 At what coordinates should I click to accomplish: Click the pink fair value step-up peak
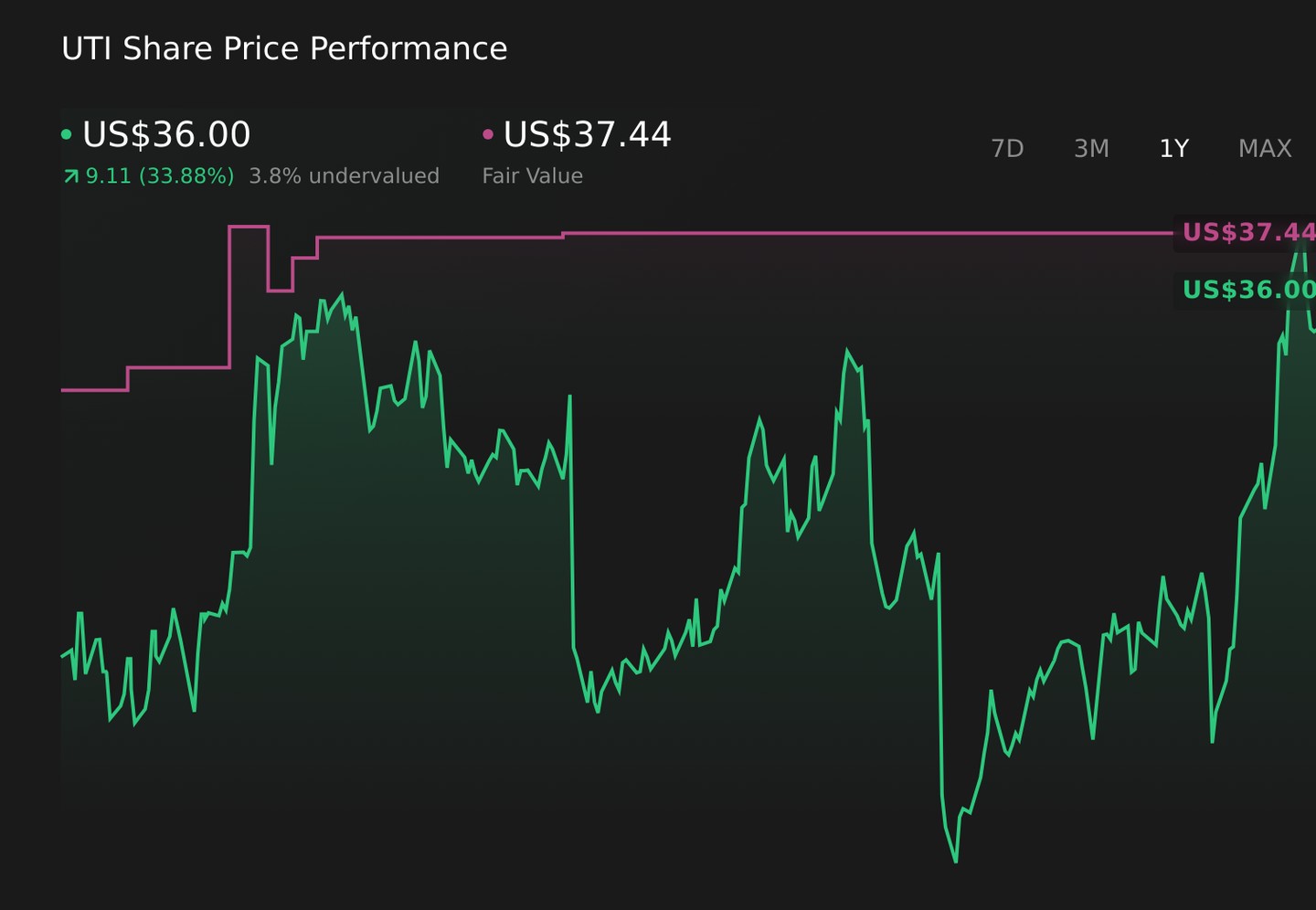click(249, 227)
